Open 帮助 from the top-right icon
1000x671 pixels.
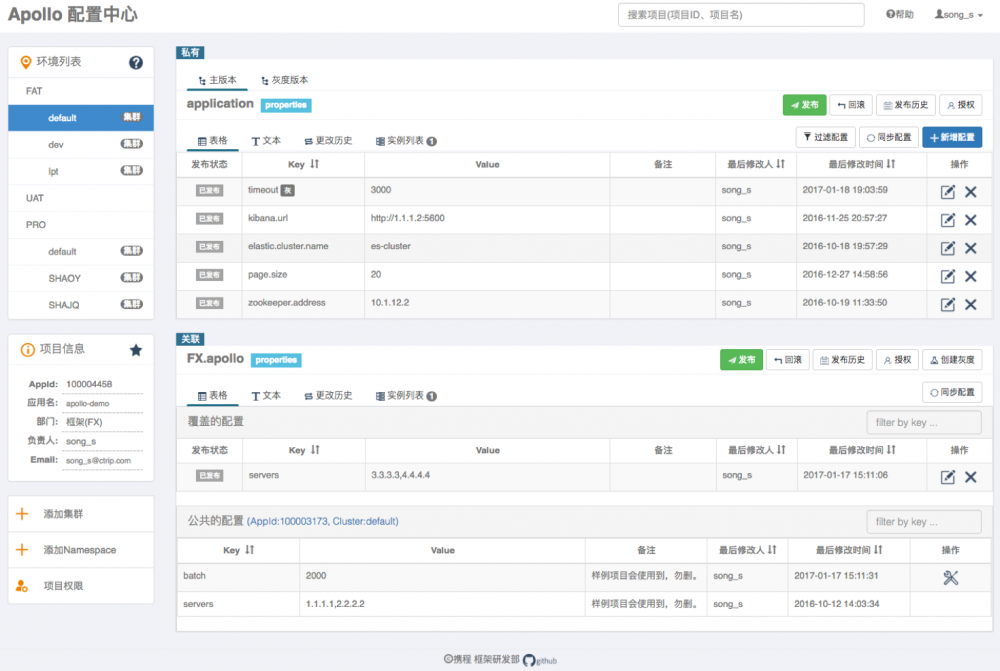[x=900, y=14]
